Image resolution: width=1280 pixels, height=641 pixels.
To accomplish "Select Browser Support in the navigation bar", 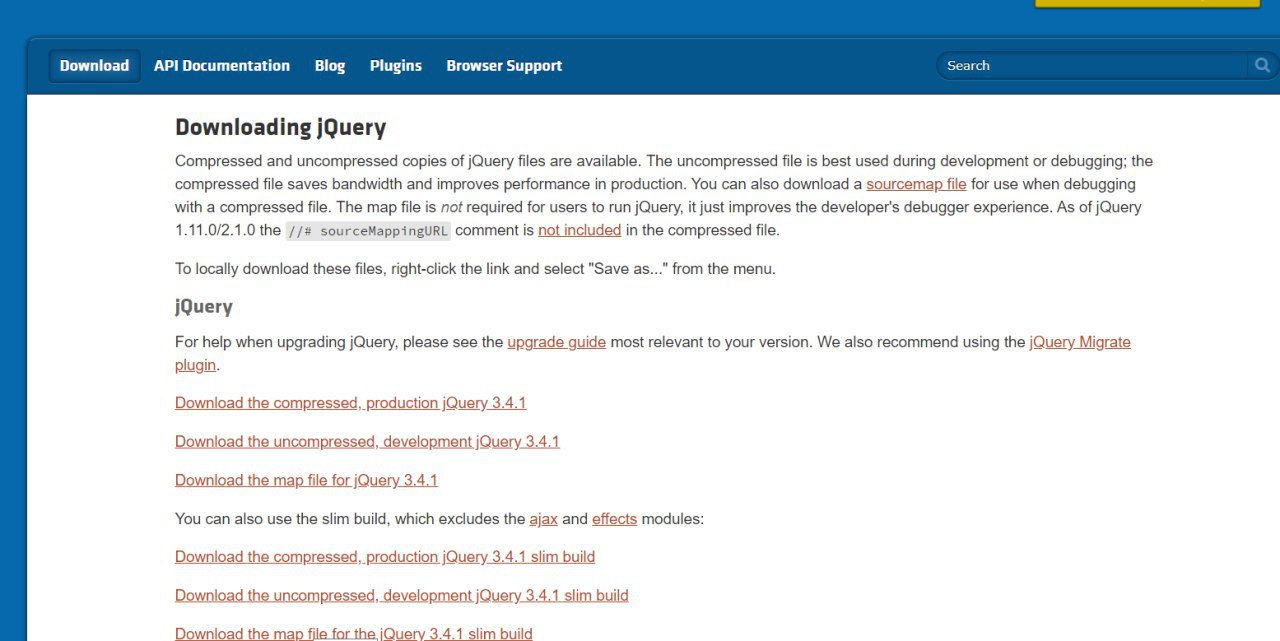I will pyautogui.click(x=504, y=66).
